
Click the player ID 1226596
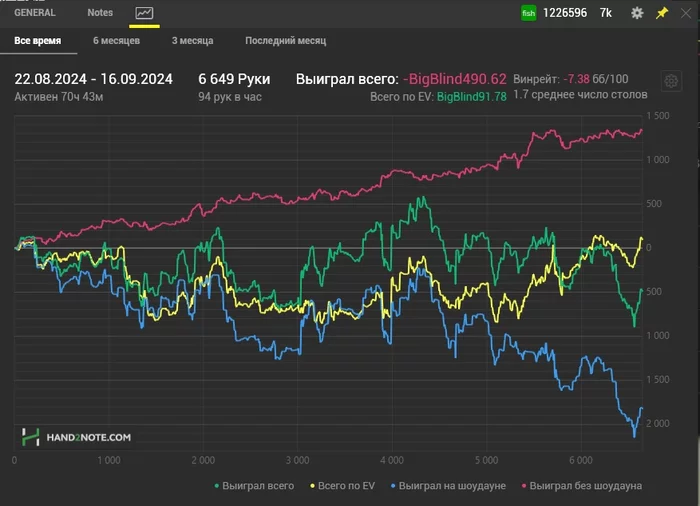click(x=565, y=13)
